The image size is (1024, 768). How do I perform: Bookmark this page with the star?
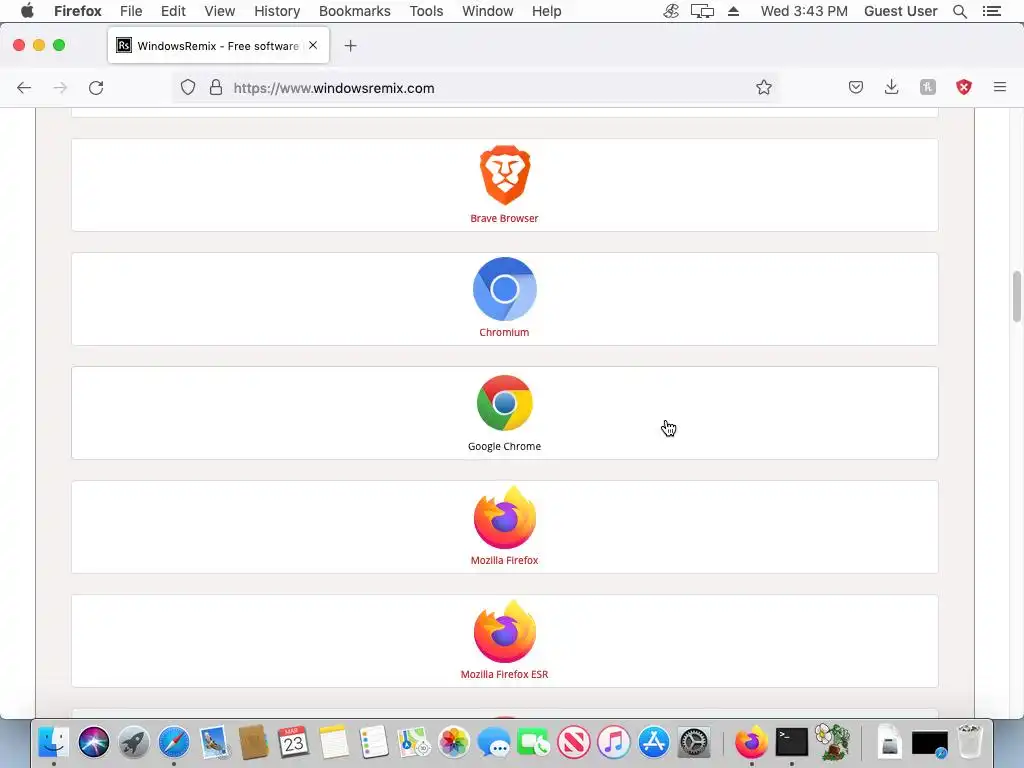coord(763,88)
